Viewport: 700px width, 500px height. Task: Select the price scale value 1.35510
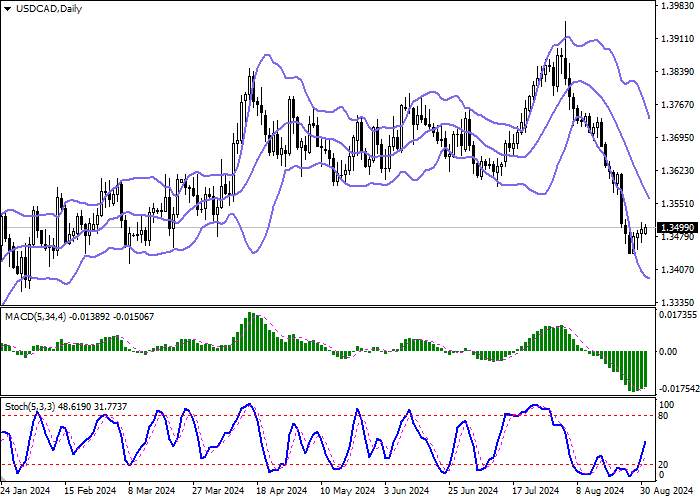click(x=679, y=204)
